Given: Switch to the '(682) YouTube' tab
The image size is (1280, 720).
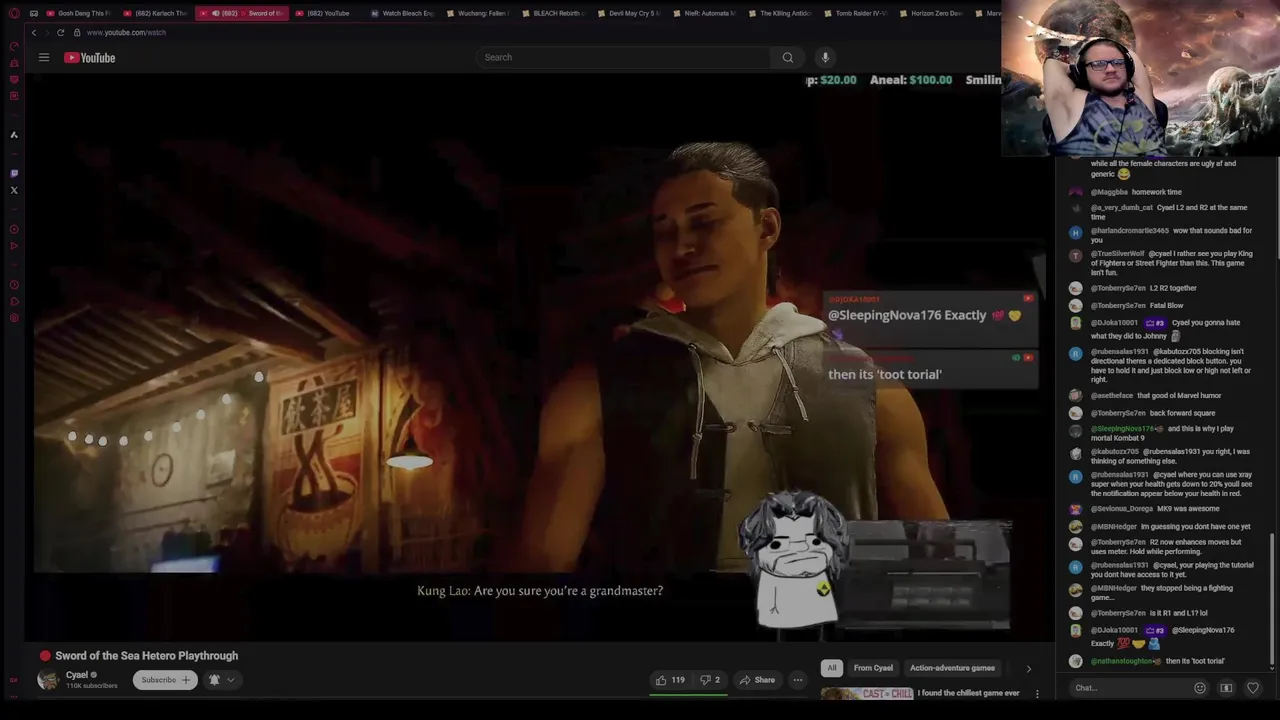Looking at the screenshot, I should [325, 13].
